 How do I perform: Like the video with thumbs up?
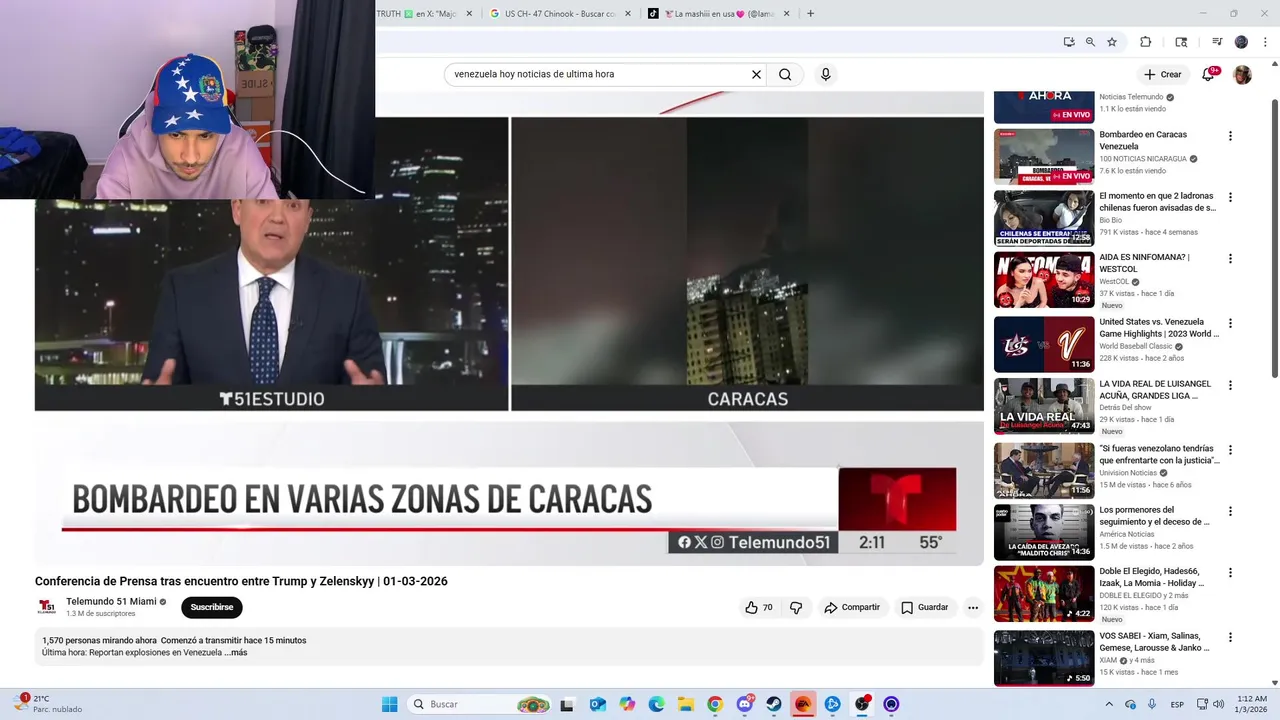tap(758, 607)
